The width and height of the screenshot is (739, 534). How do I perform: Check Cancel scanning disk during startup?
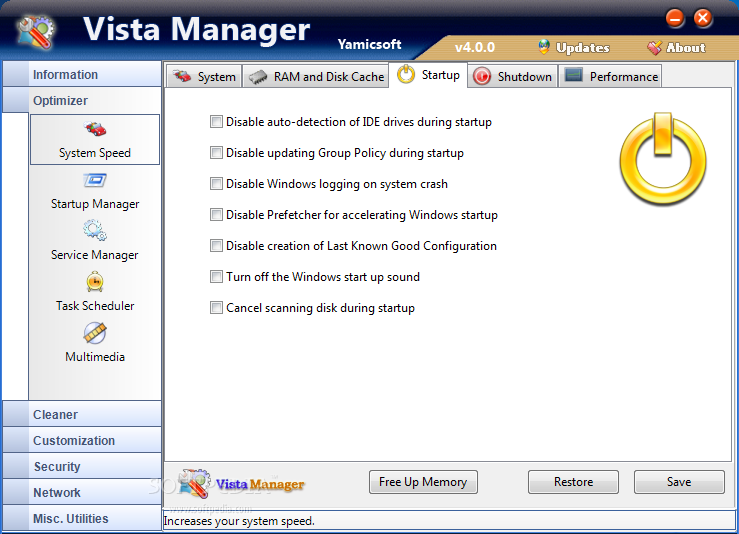point(216,308)
